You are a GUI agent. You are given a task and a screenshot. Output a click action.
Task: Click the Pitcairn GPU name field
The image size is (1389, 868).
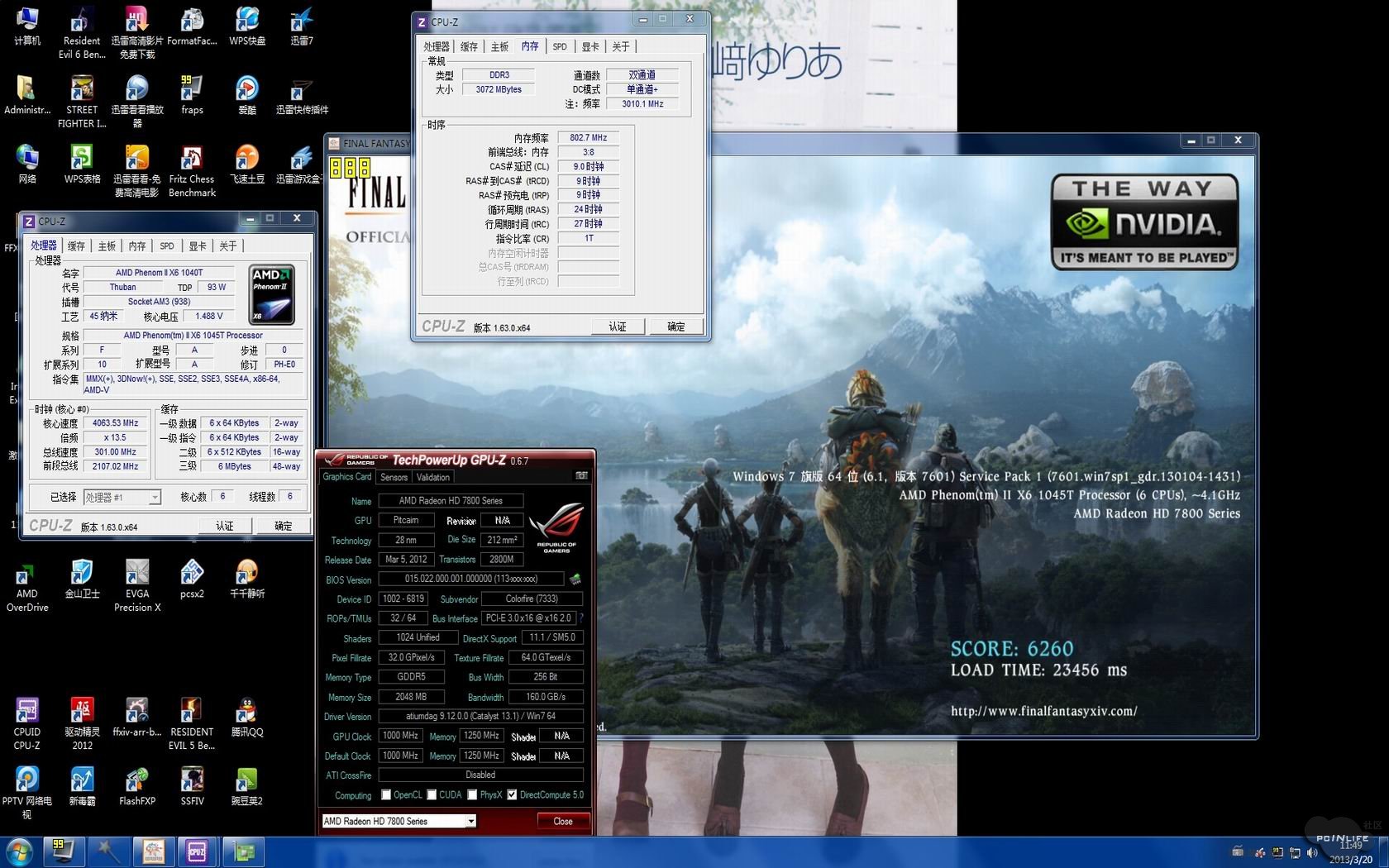coord(406,520)
